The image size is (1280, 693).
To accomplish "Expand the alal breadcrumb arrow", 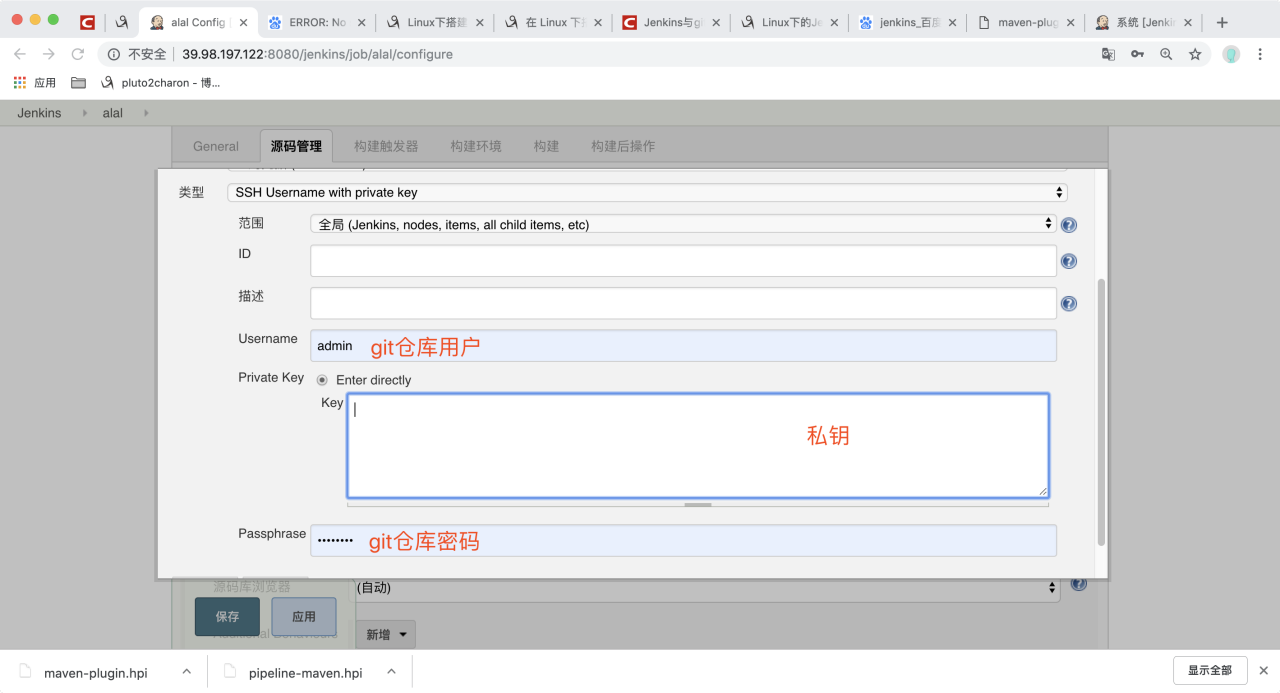I will (x=146, y=113).
